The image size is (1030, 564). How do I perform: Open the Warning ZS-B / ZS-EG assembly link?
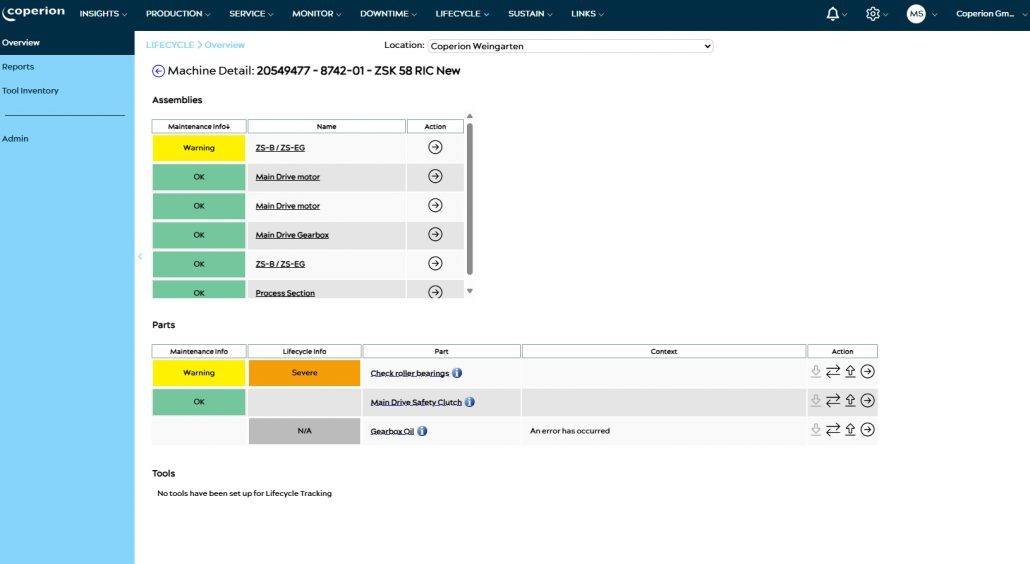280,148
